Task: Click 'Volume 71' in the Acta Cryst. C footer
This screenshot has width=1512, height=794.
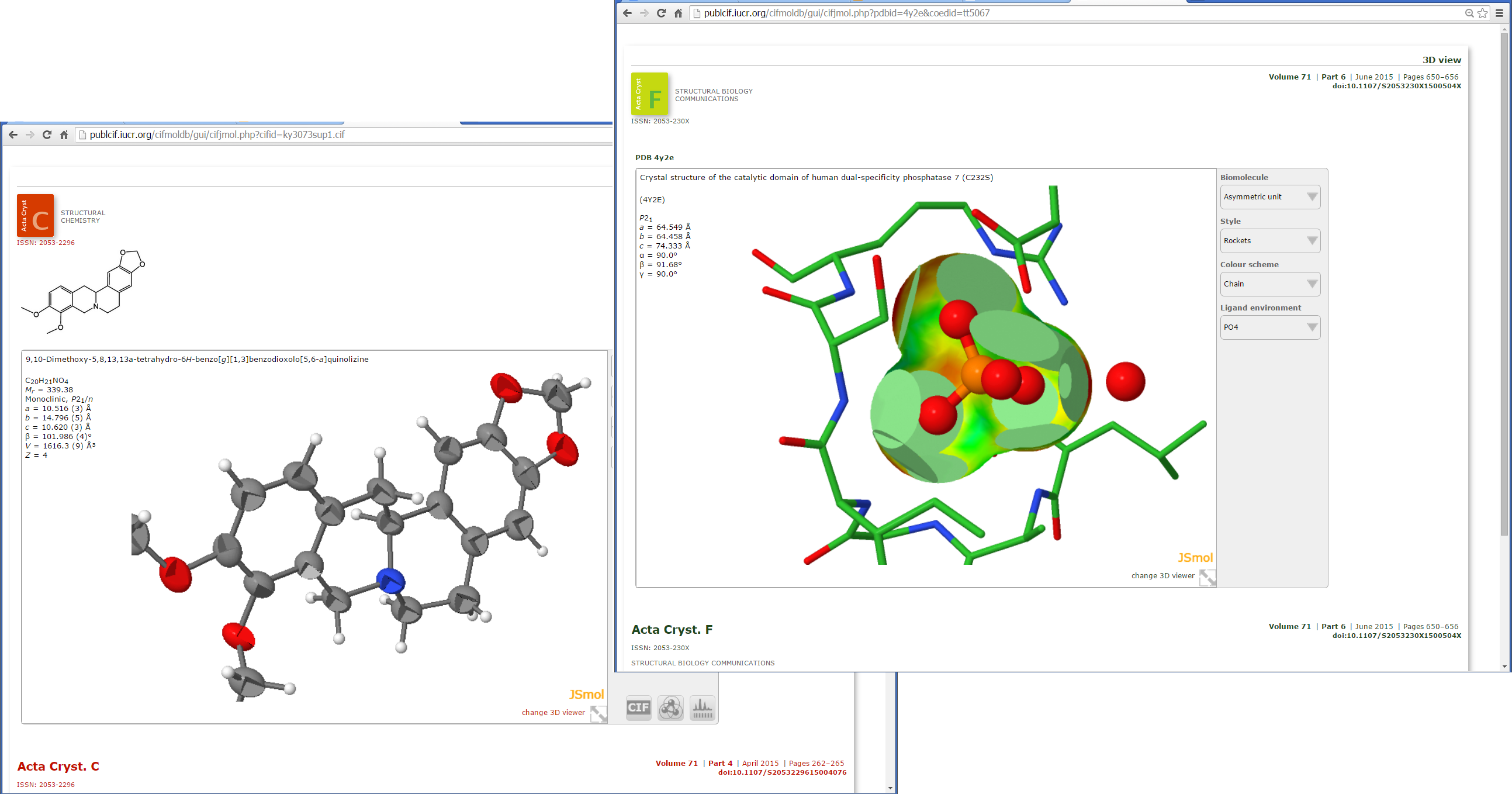Action: (676, 764)
